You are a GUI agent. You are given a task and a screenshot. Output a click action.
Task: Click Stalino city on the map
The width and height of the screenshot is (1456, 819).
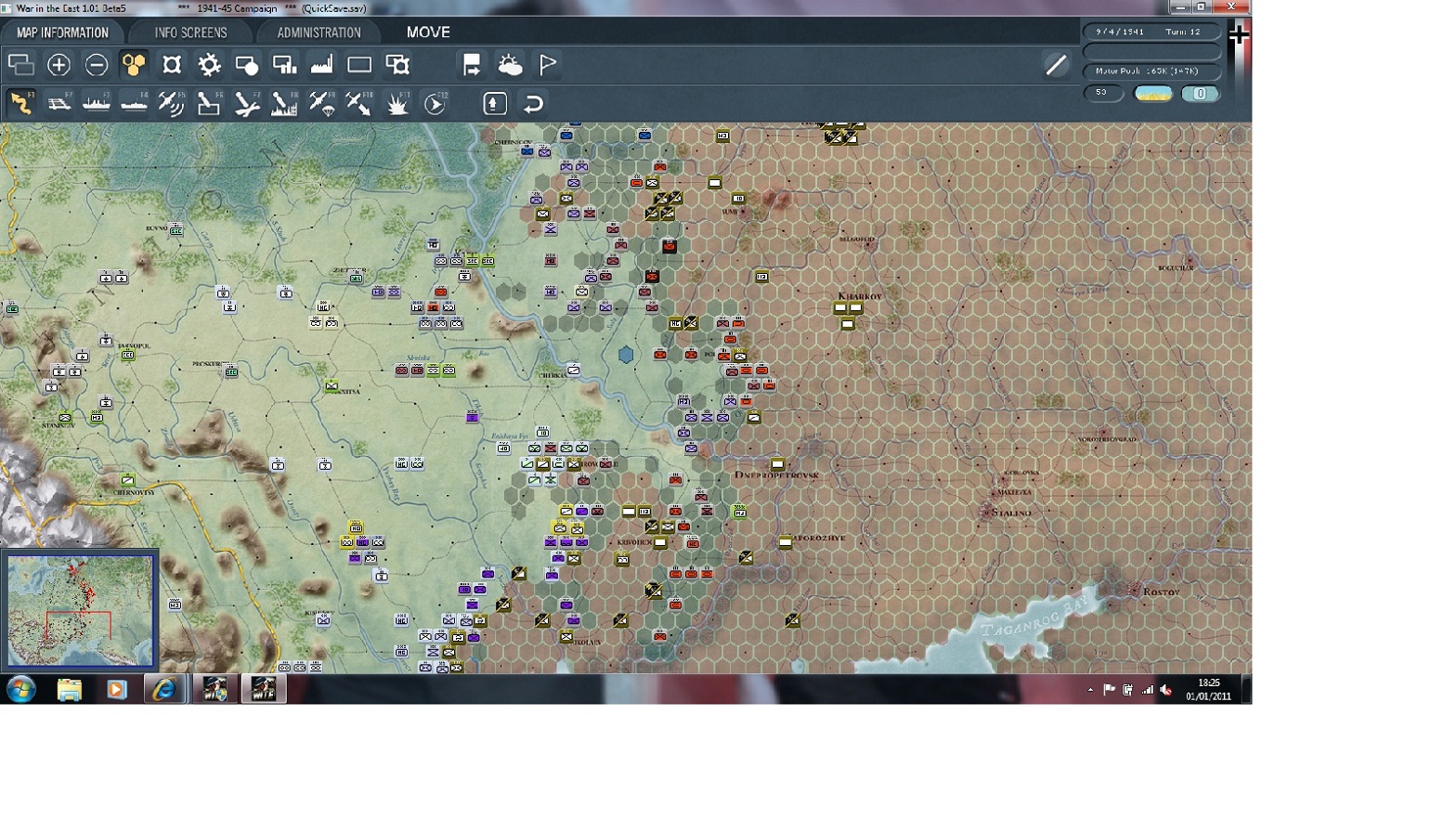(x=1011, y=513)
